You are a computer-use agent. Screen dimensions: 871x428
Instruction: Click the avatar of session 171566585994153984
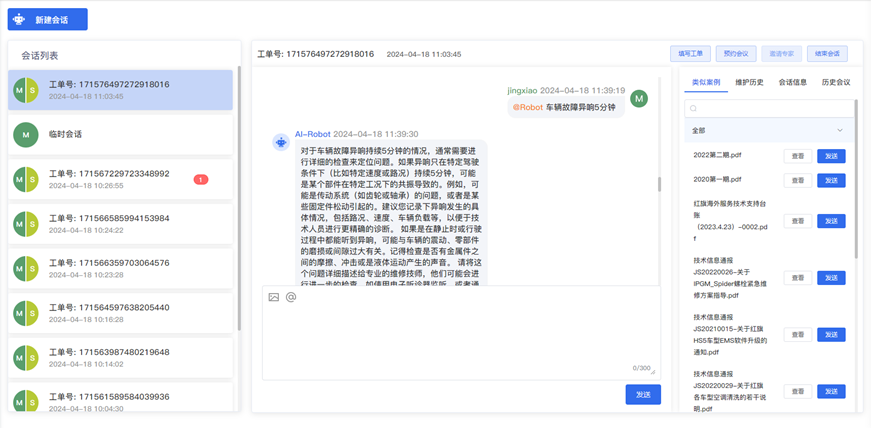pos(26,224)
